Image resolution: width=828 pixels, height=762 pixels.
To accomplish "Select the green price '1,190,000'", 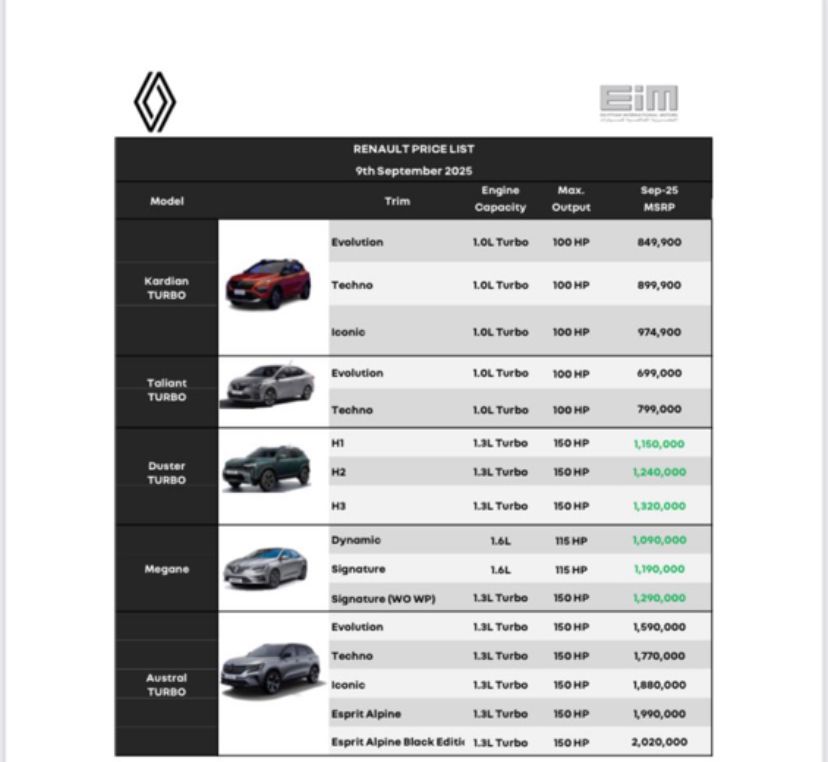I will (x=659, y=569).
